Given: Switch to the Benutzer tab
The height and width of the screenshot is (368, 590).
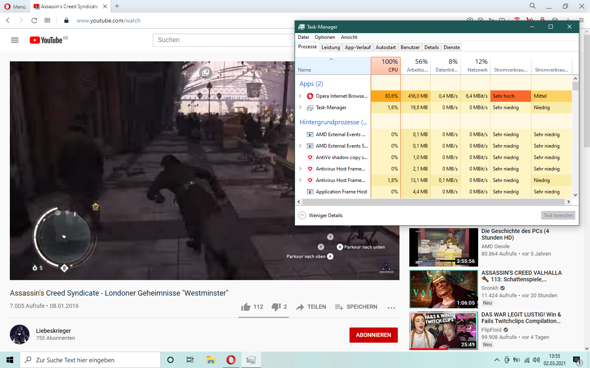Looking at the screenshot, I should point(410,47).
